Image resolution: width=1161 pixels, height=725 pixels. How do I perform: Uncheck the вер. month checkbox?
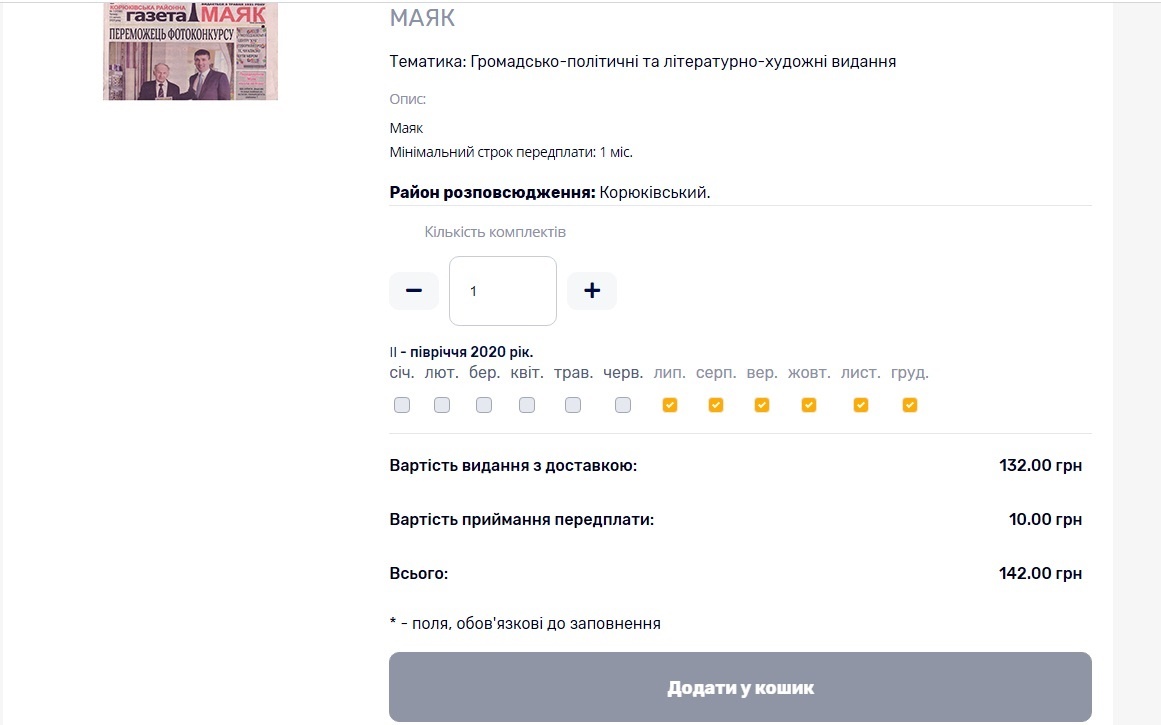762,405
